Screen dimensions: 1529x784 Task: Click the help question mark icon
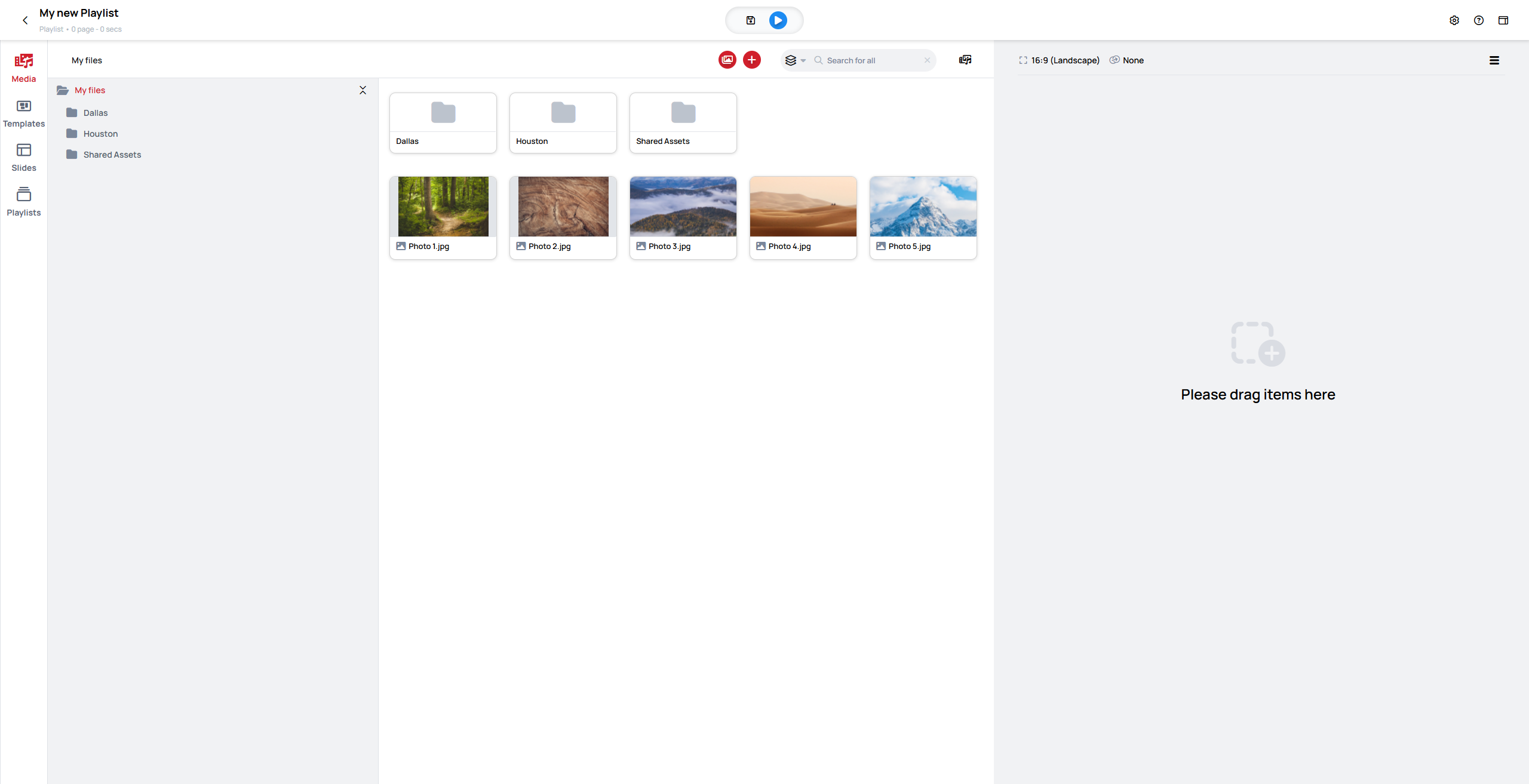coord(1479,20)
